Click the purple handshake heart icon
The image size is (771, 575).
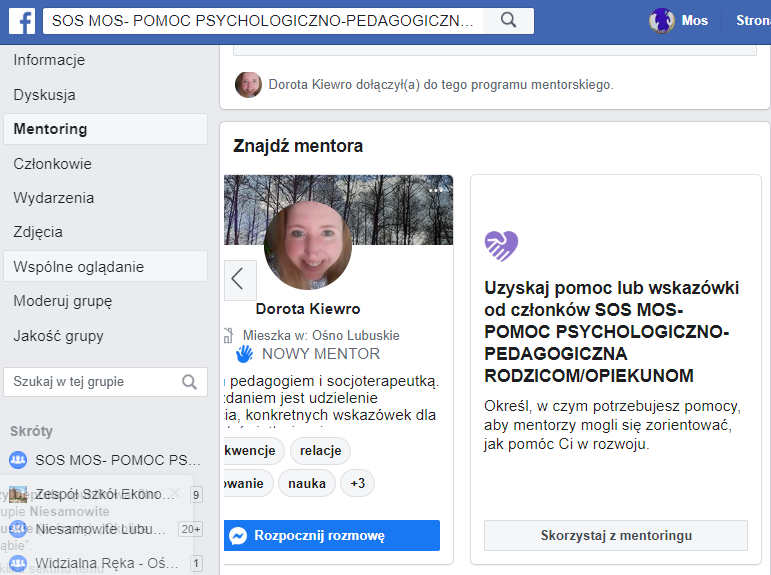click(x=501, y=246)
